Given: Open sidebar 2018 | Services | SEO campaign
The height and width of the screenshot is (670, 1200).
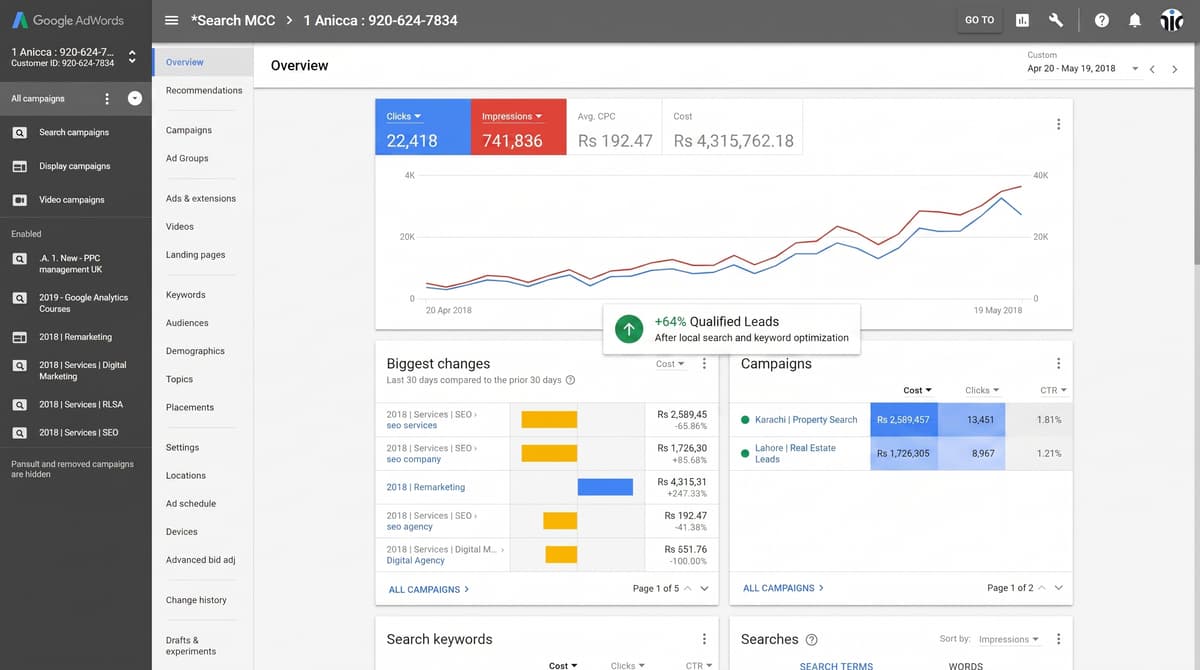Looking at the screenshot, I should coord(79,432).
